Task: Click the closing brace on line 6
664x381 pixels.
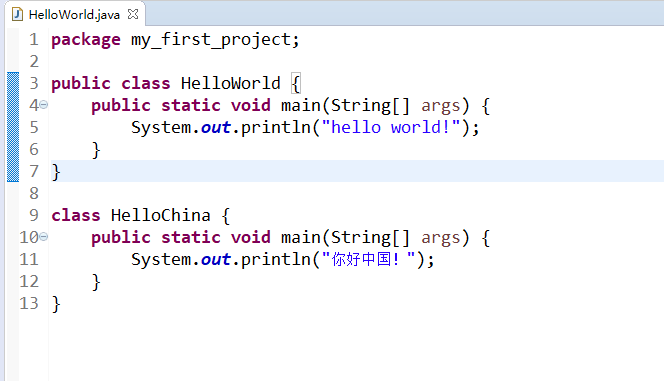Action: tap(96, 150)
